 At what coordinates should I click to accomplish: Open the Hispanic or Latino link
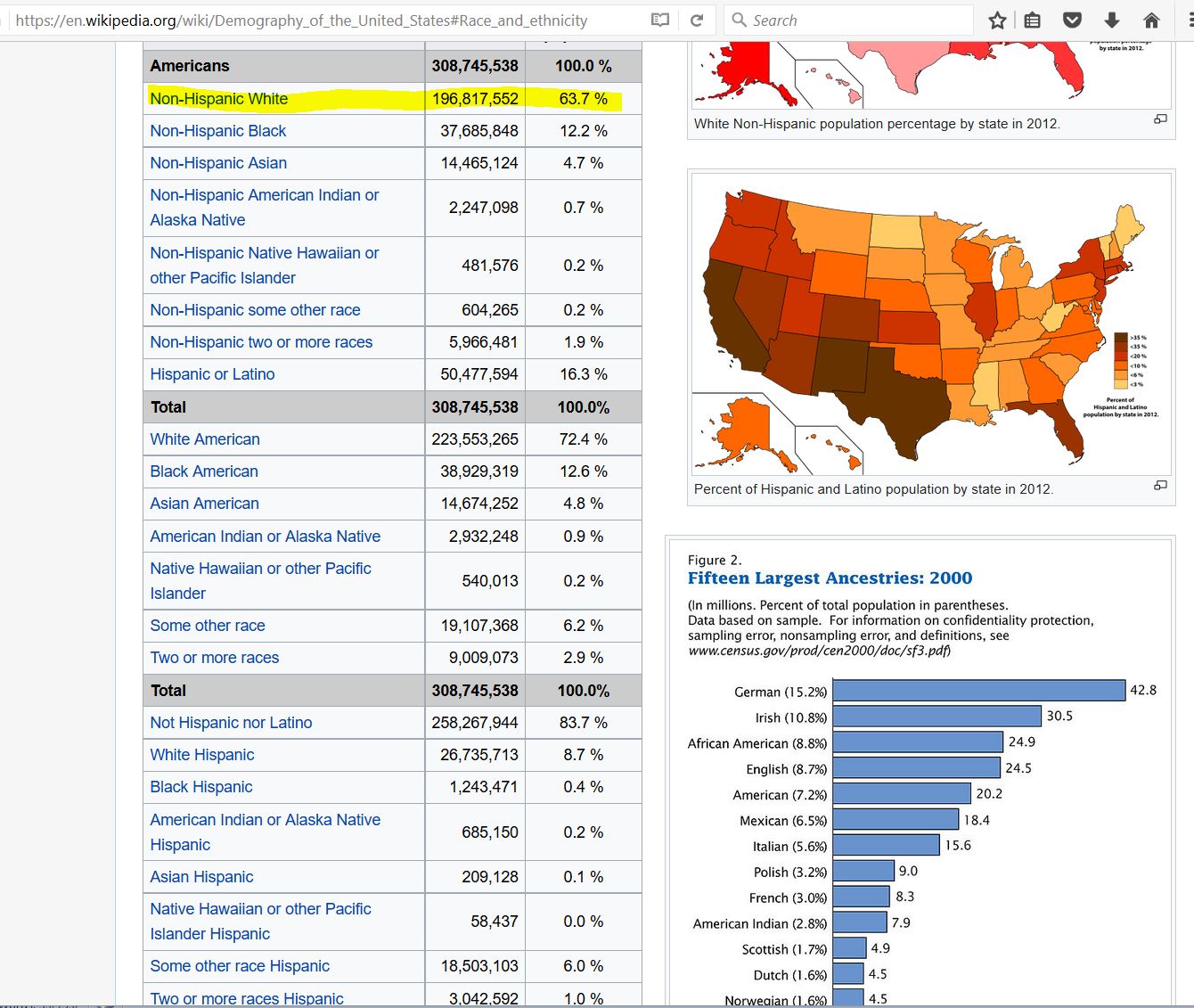[x=212, y=374]
